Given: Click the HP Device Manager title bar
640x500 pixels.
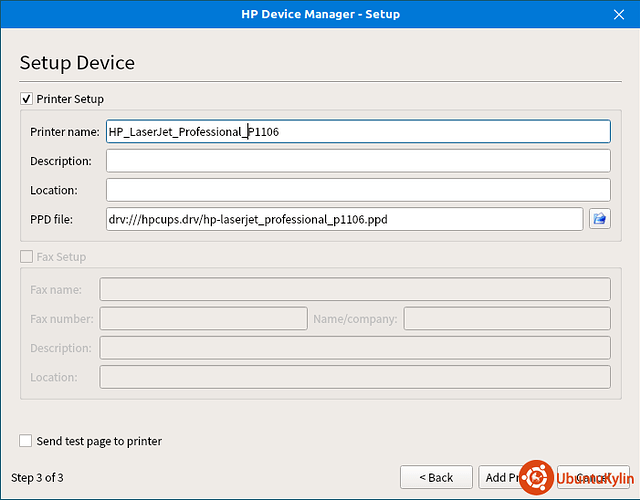Looking at the screenshot, I should (320, 14).
